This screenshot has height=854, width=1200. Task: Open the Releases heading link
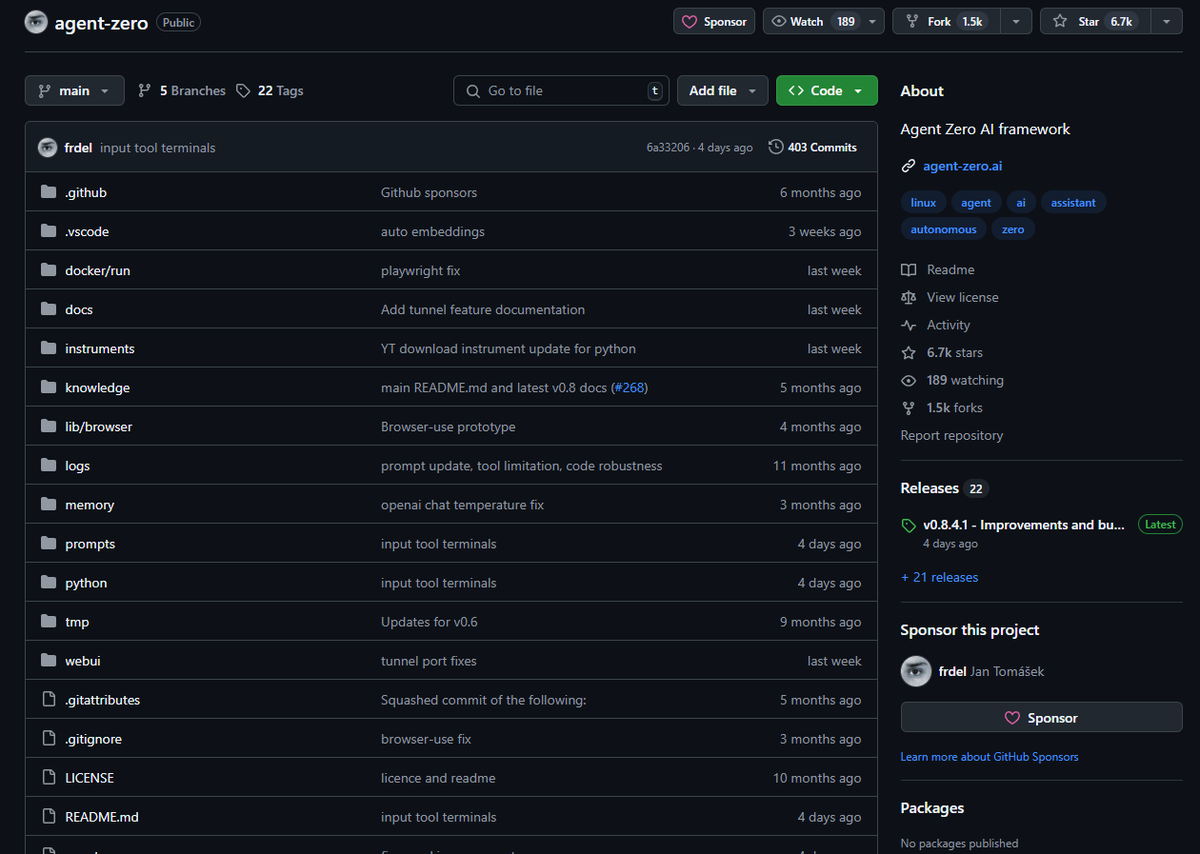tap(930, 489)
